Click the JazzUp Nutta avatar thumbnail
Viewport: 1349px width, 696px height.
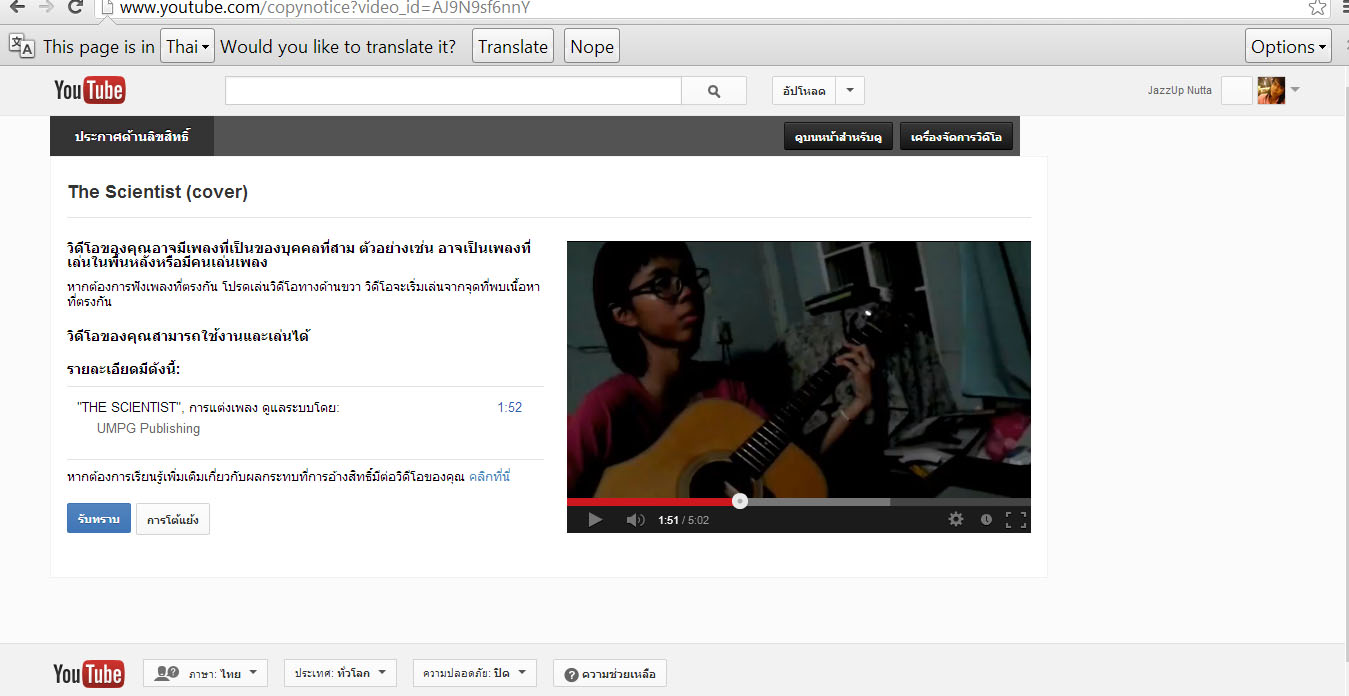(x=1271, y=90)
